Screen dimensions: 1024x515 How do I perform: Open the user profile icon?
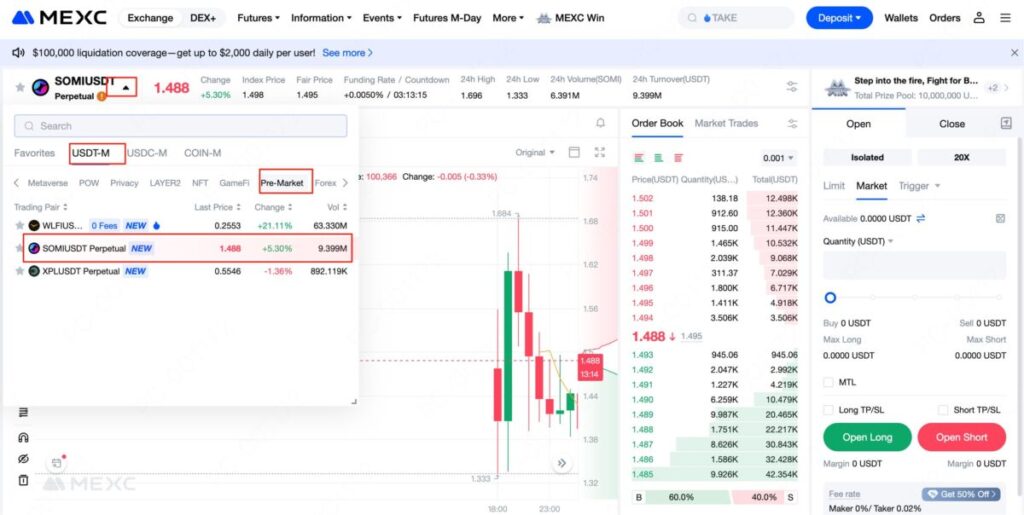[x=979, y=18]
